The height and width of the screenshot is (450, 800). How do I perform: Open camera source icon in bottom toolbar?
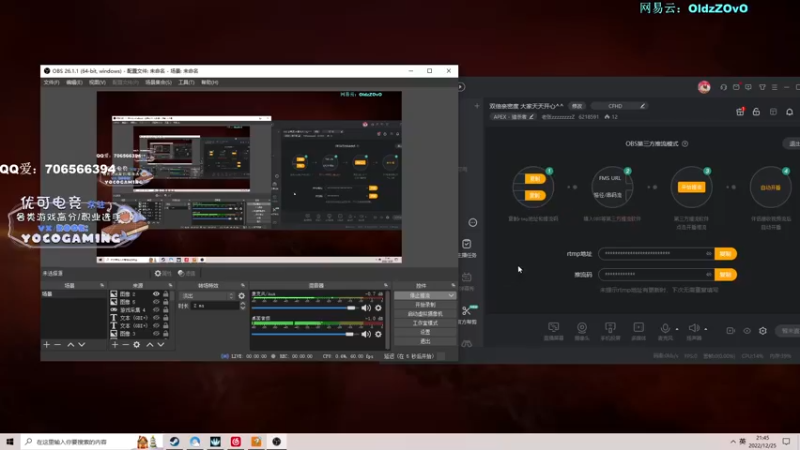click(582, 328)
